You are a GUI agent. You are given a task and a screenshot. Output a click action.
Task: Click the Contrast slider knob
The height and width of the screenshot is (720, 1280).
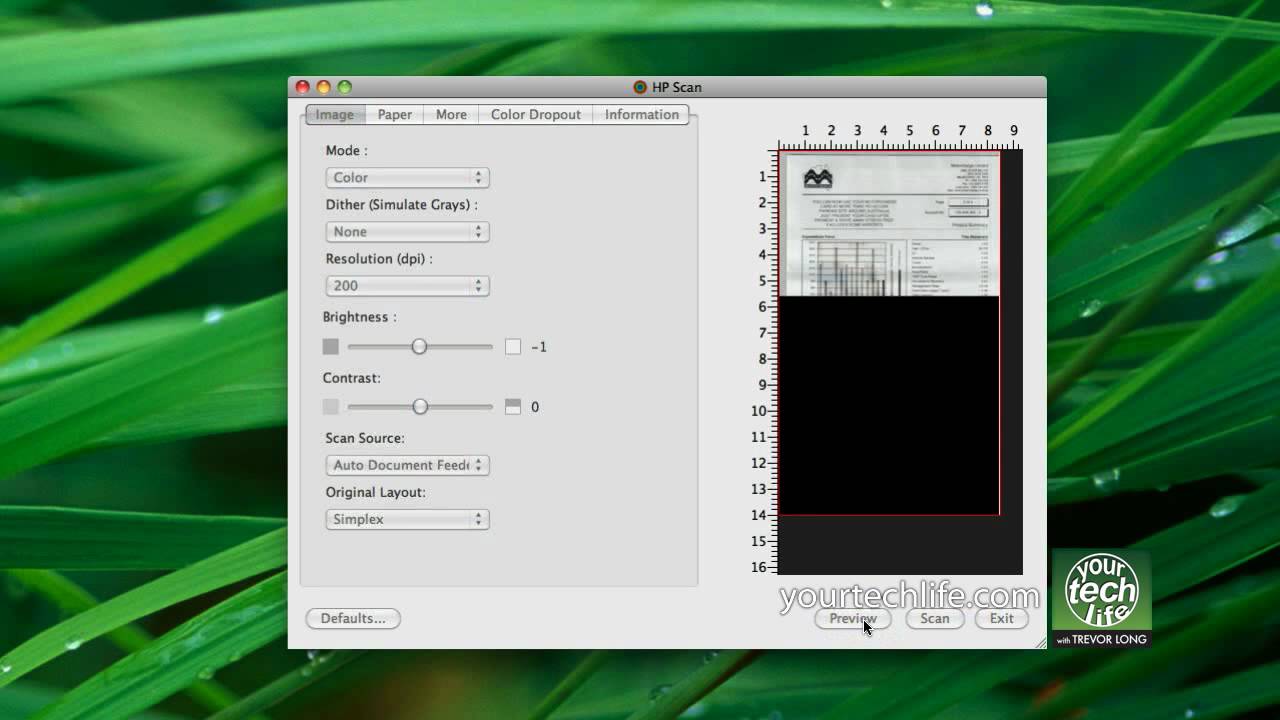pos(420,406)
